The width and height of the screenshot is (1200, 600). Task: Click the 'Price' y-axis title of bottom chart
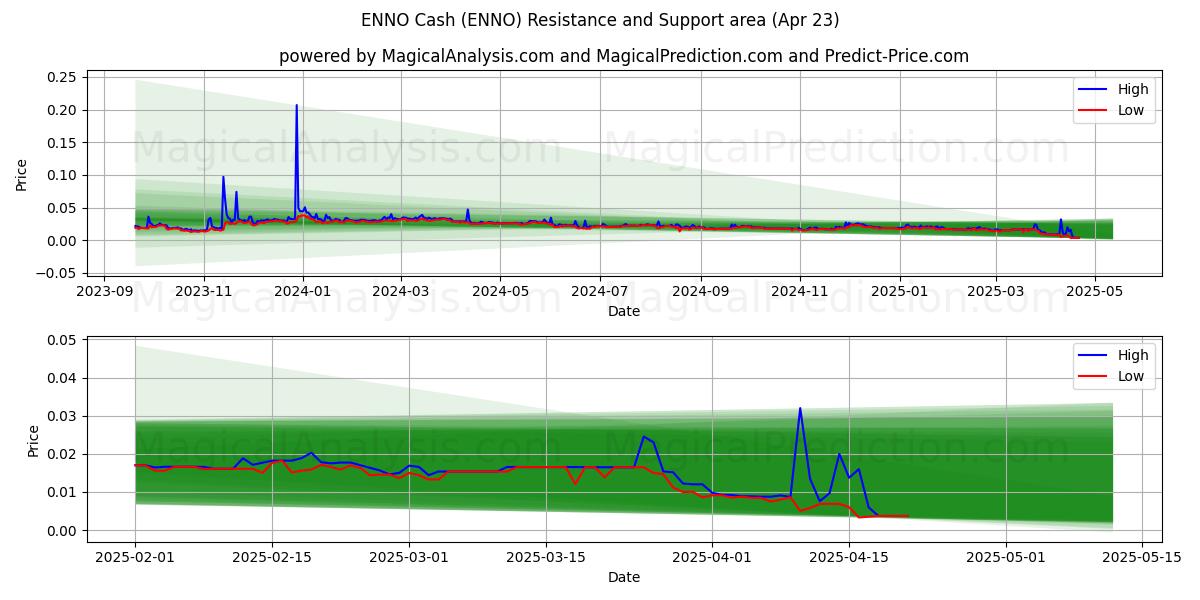click(x=34, y=440)
